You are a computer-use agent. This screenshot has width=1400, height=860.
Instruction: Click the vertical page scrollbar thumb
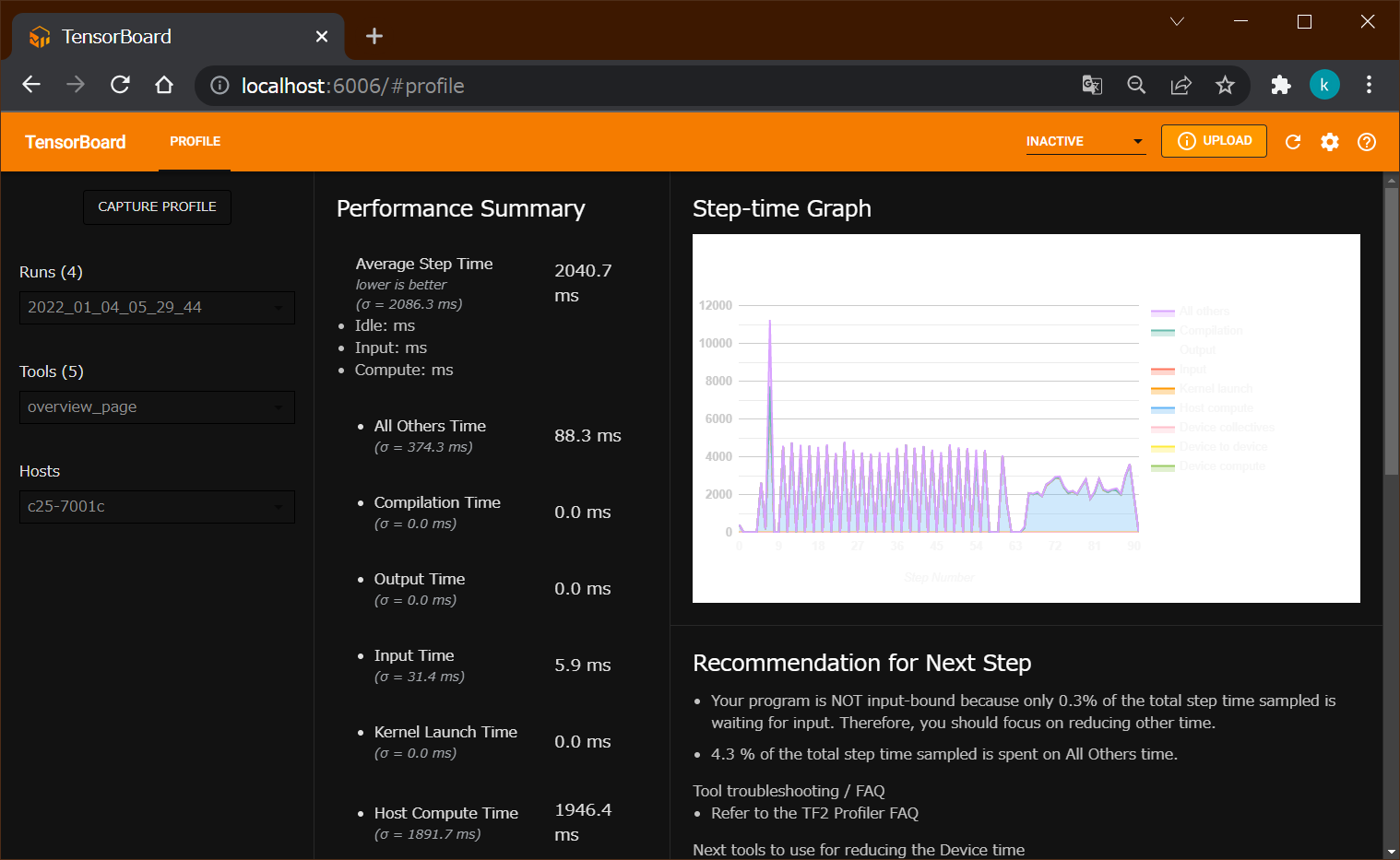1392,332
